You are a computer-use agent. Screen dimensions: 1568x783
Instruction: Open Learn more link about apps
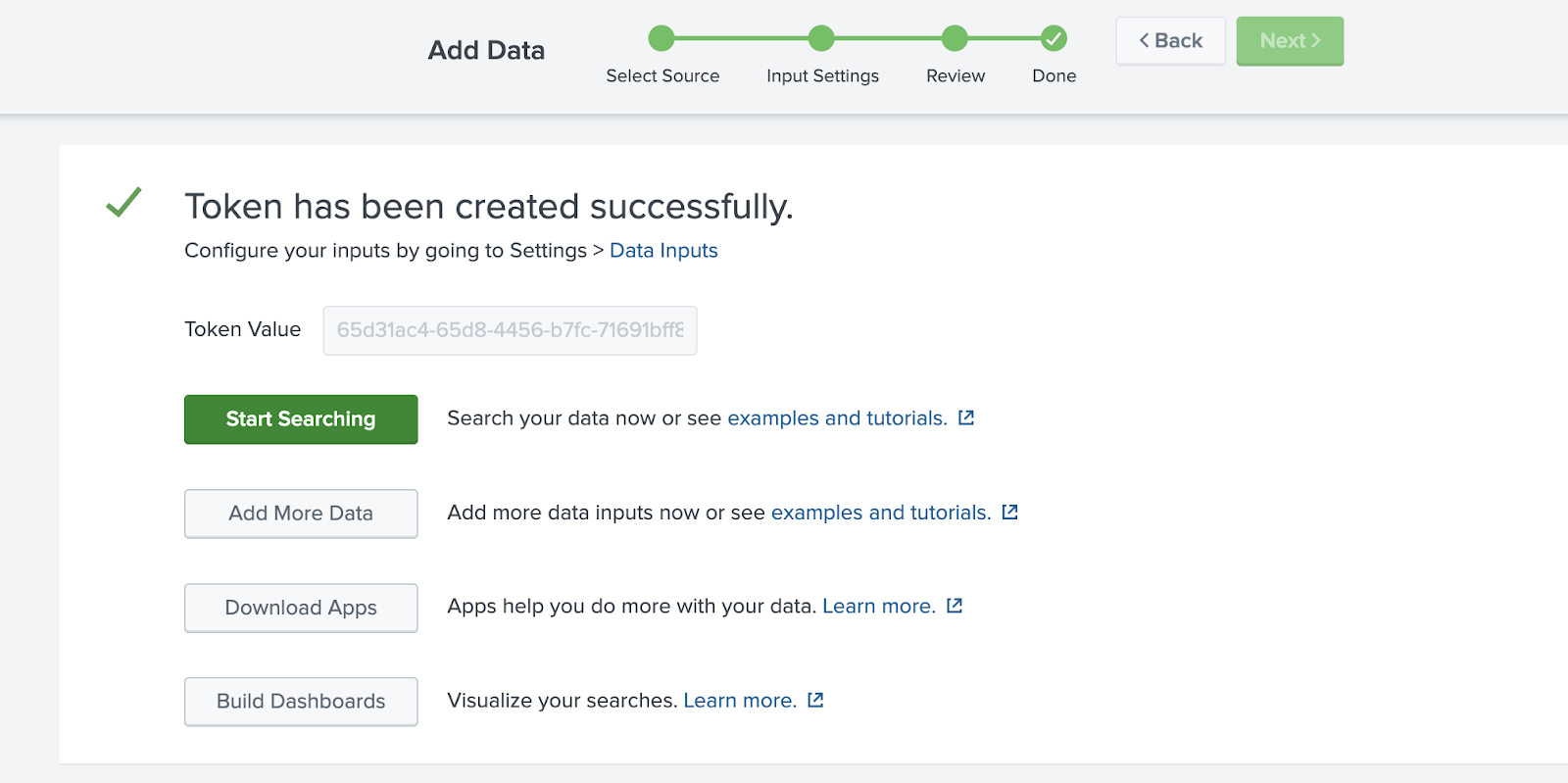pos(878,607)
